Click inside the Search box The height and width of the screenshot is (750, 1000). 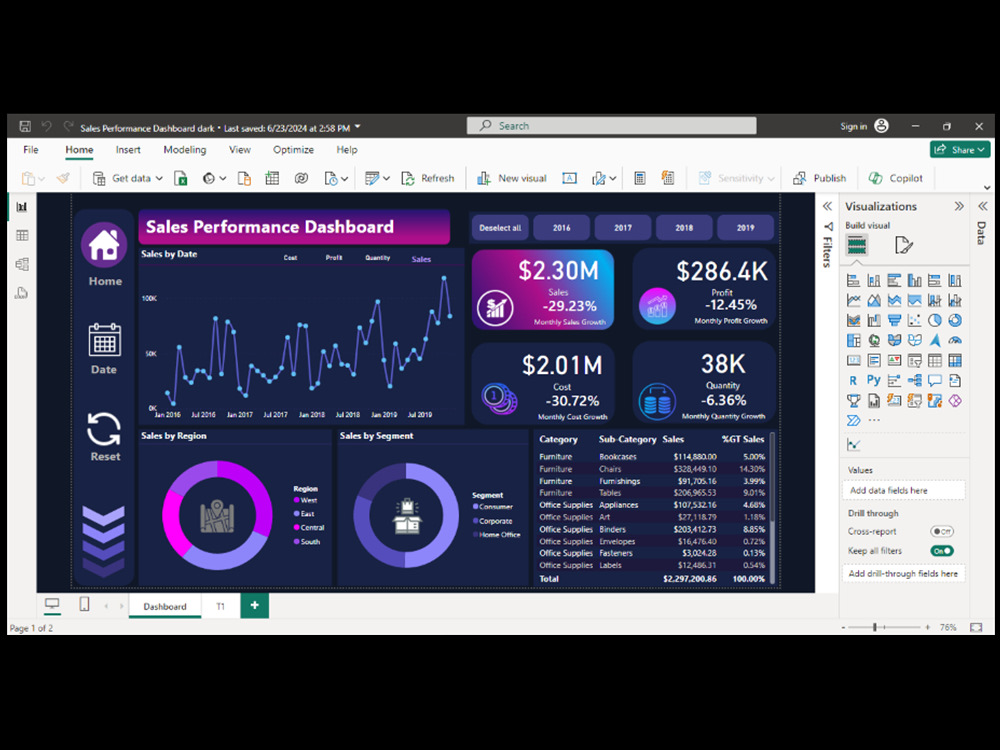tap(613, 125)
